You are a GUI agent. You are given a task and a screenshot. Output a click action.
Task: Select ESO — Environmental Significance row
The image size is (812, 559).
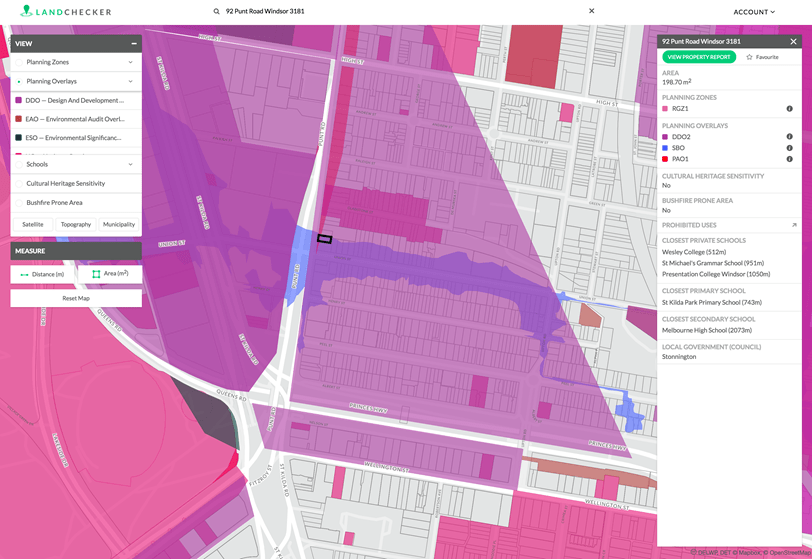[76, 138]
